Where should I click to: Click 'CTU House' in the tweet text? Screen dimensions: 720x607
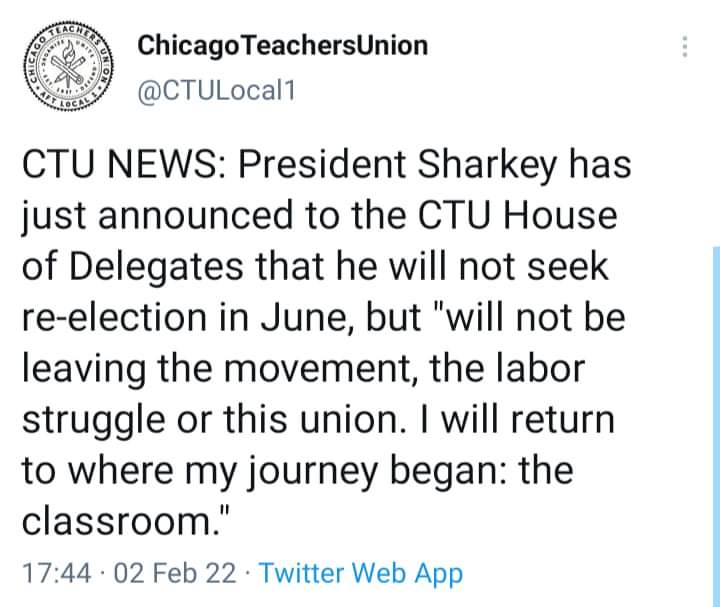pyautogui.click(x=518, y=216)
